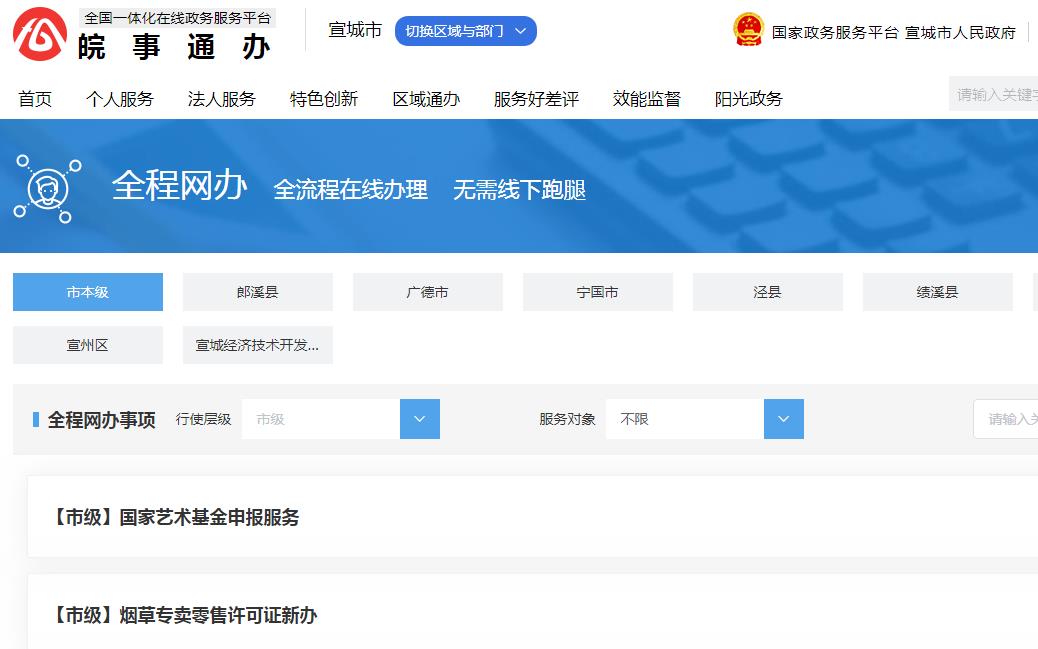Switch to the 广德市 tab
The height and width of the screenshot is (649, 1038).
click(427, 292)
